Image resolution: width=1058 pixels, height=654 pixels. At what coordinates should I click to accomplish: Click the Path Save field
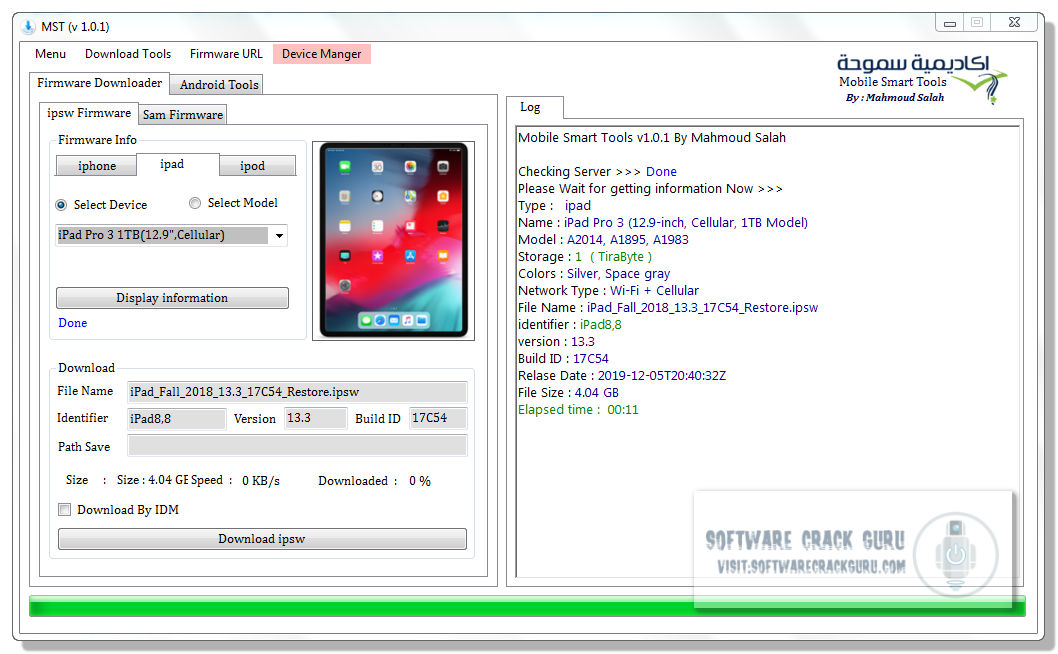(297, 446)
